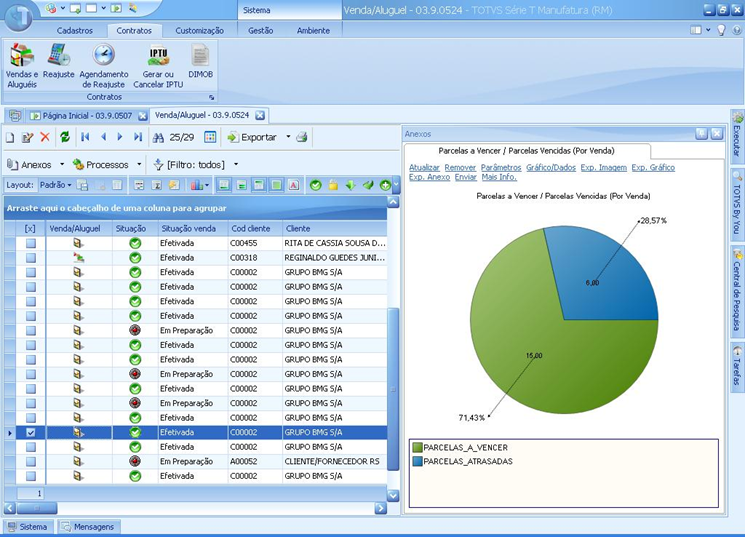Image resolution: width=745 pixels, height=537 pixels.
Task: Click the red A text formatting icon
Action: (294, 185)
